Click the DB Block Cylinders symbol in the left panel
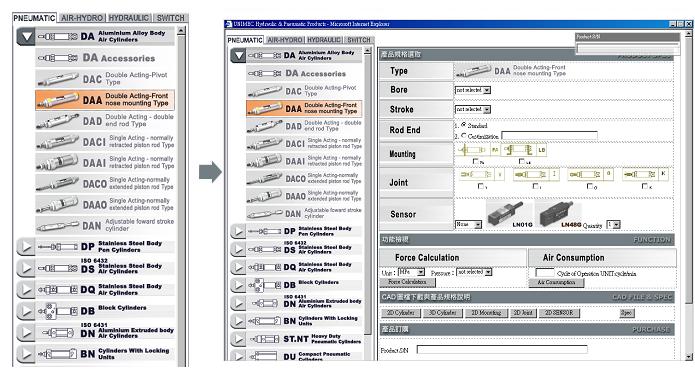The image size is (695, 387). [x=57, y=311]
